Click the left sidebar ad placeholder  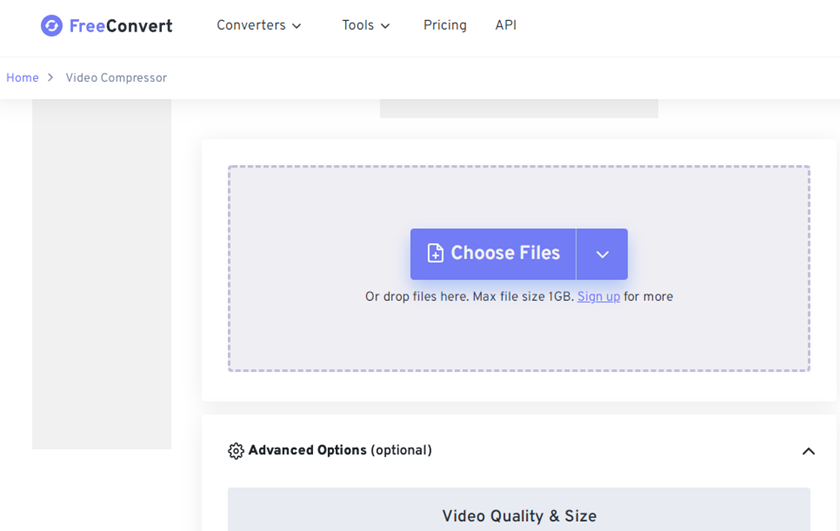click(102, 274)
